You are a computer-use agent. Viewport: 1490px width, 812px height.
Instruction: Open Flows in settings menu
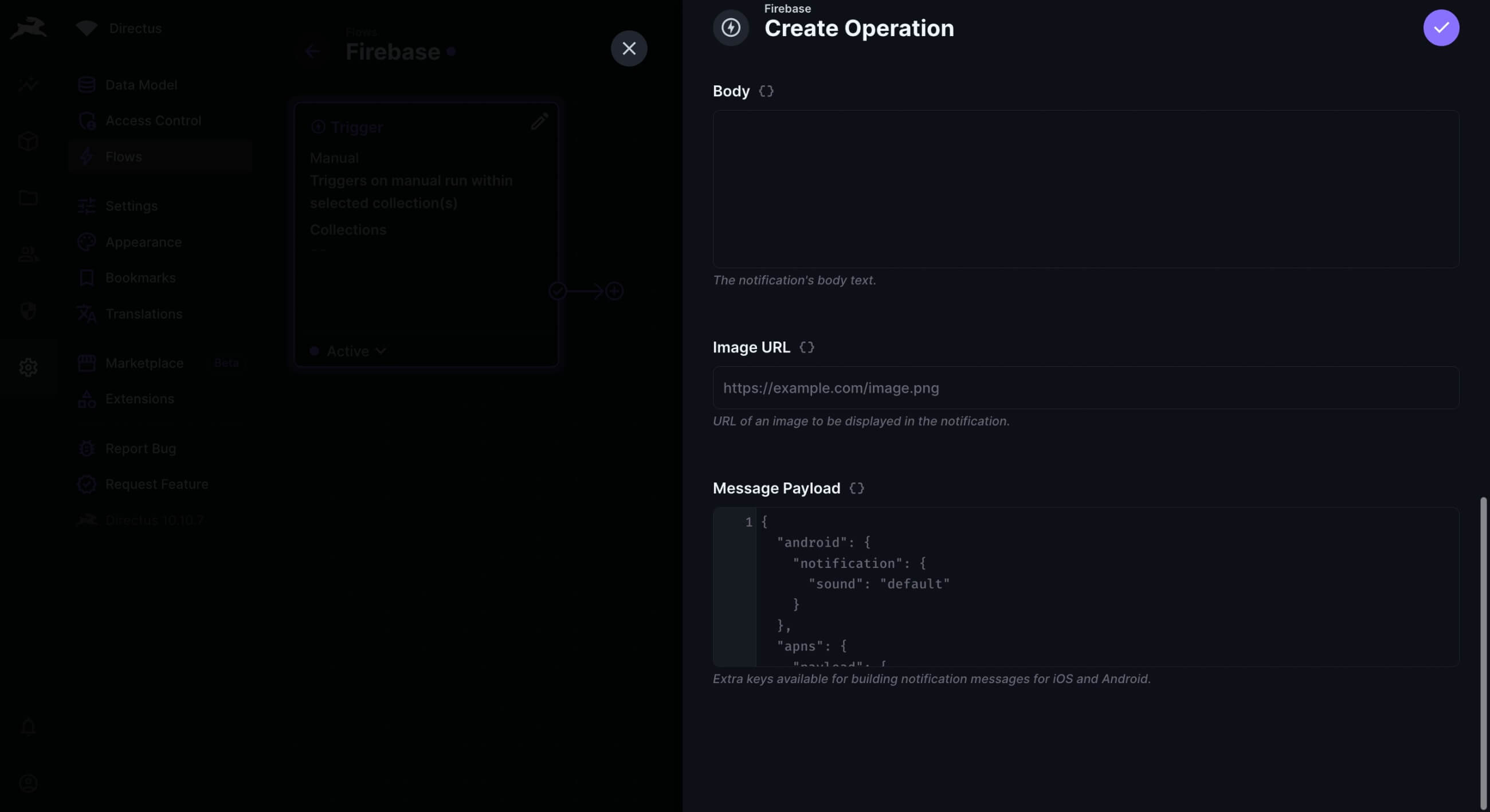pos(124,157)
